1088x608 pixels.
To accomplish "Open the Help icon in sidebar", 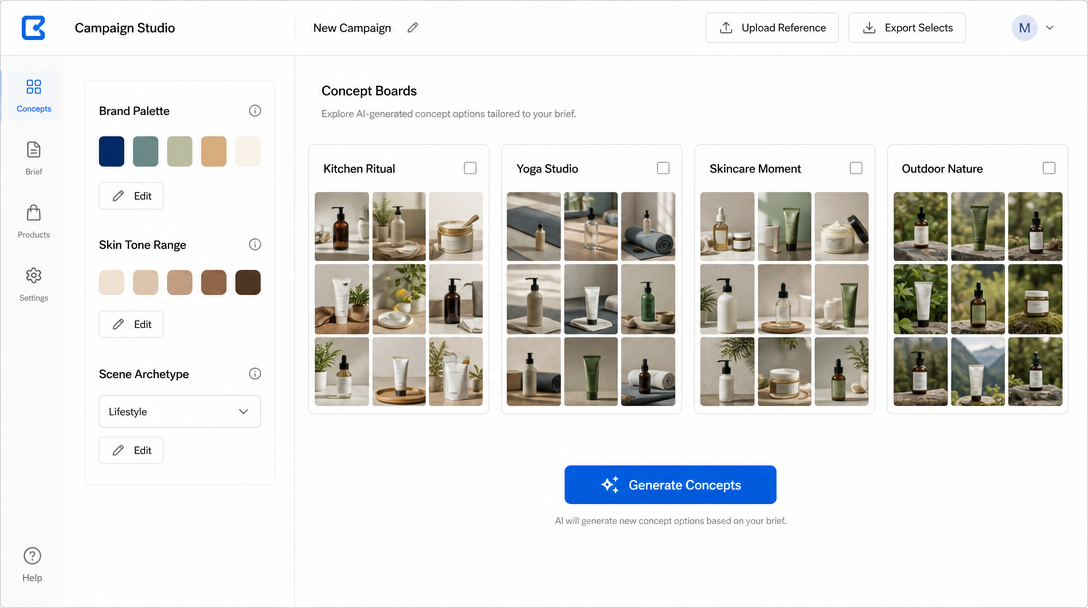I will pos(32,556).
